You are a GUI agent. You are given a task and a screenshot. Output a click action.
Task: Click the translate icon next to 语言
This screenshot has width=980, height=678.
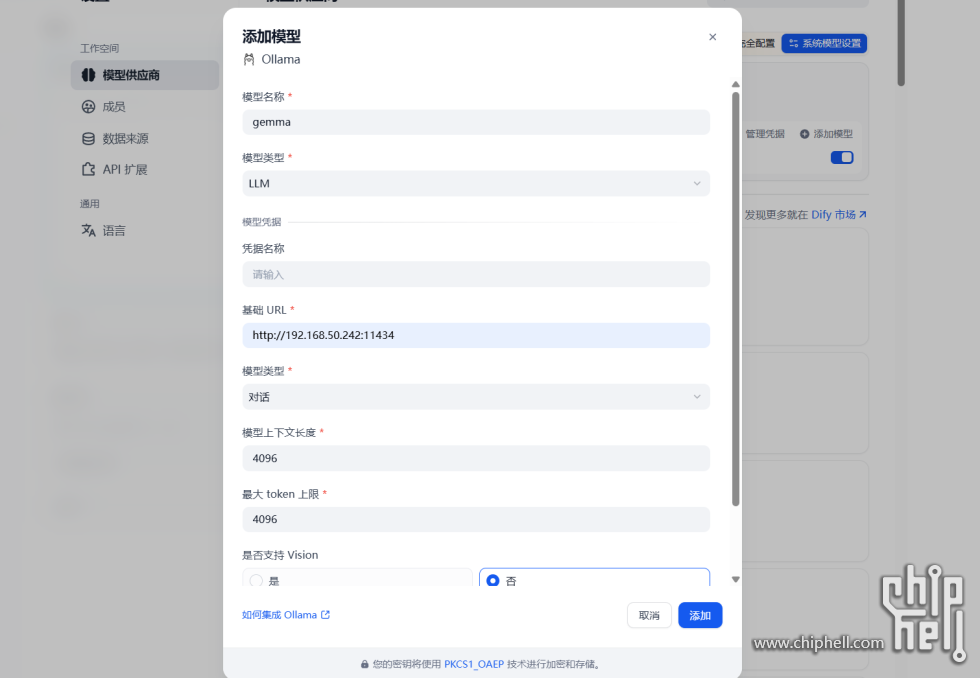88,231
